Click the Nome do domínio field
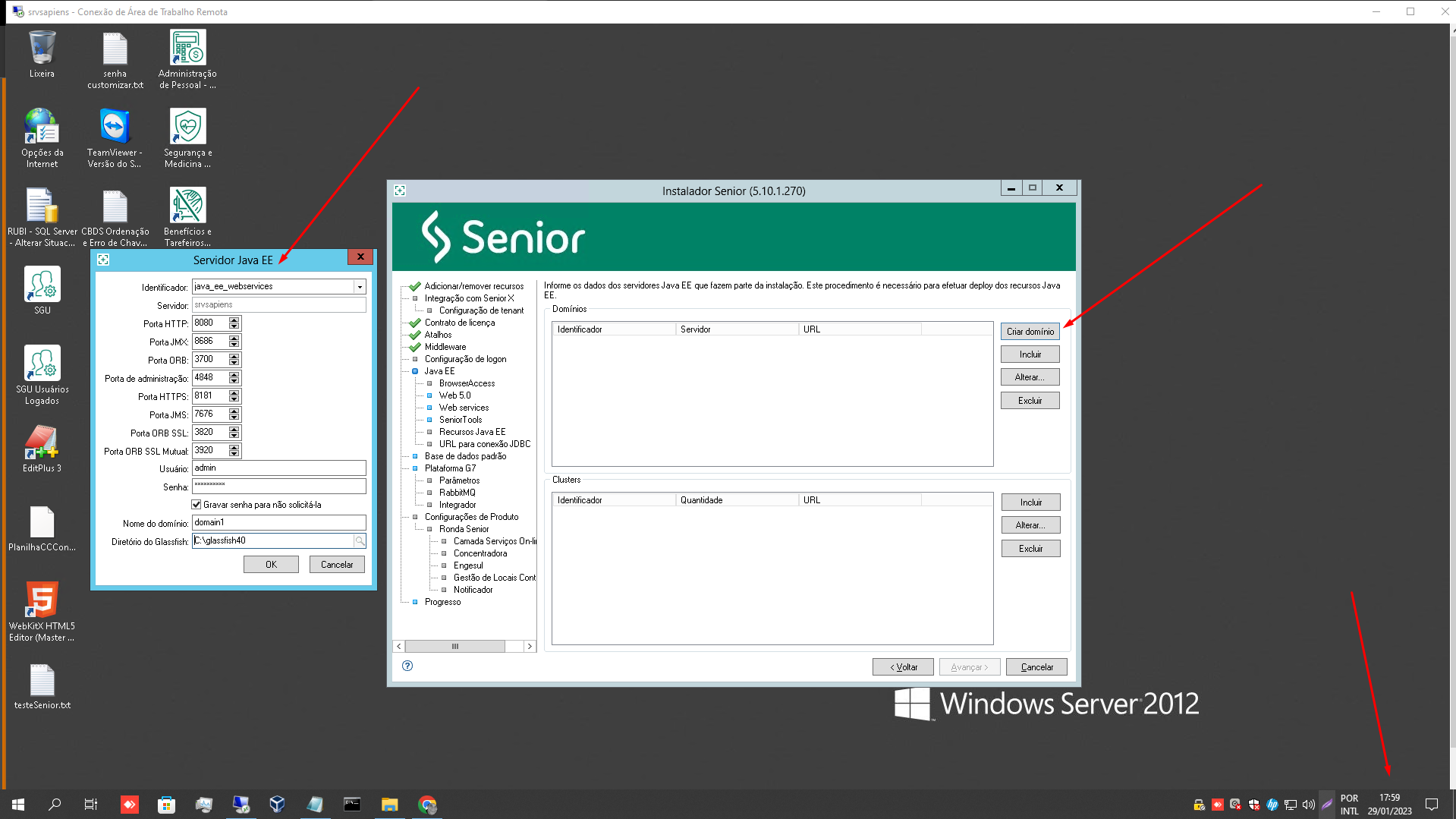The width and height of the screenshot is (1456, 819). [x=278, y=522]
